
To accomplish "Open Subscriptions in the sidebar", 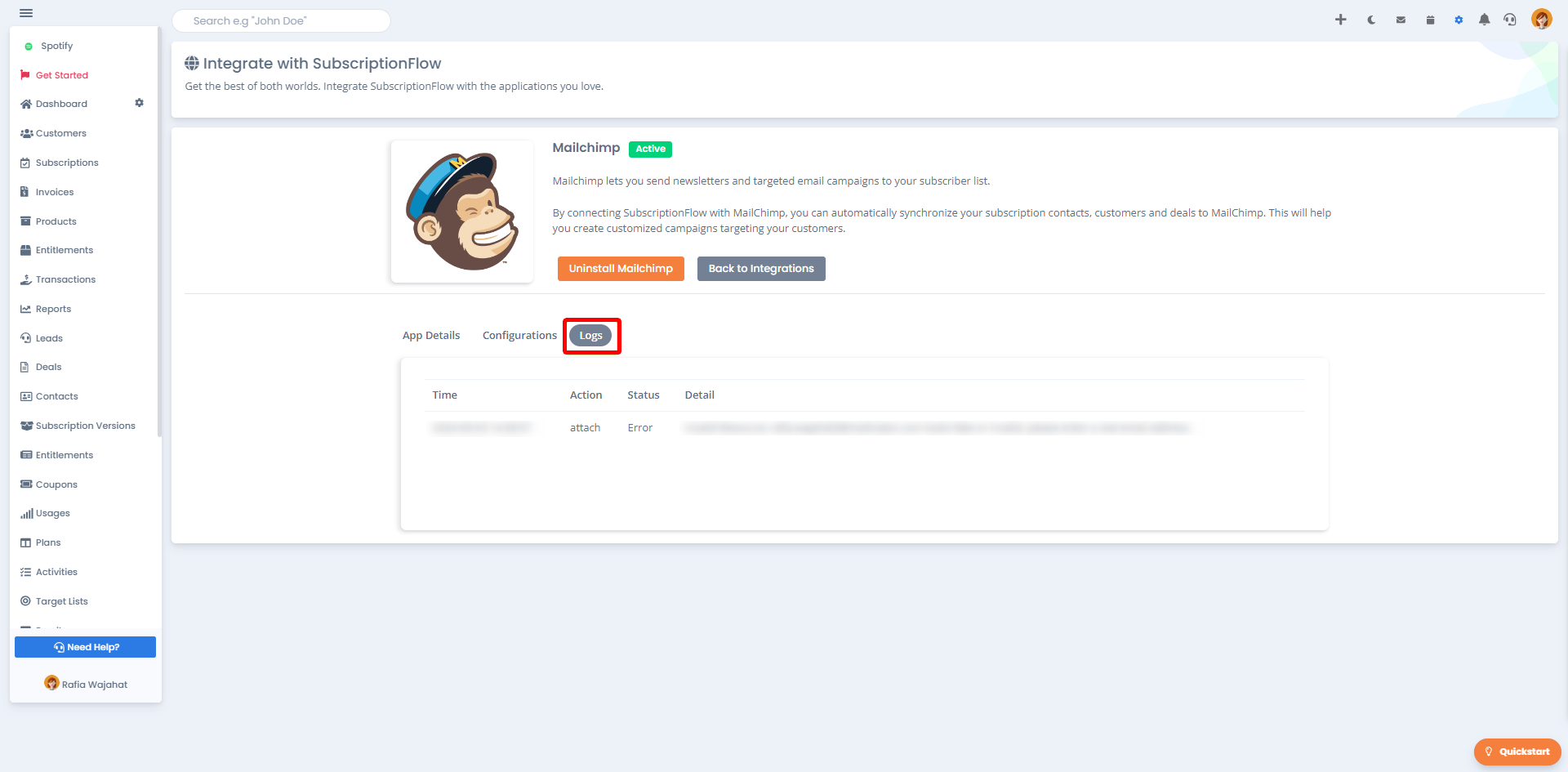I will (x=67, y=163).
